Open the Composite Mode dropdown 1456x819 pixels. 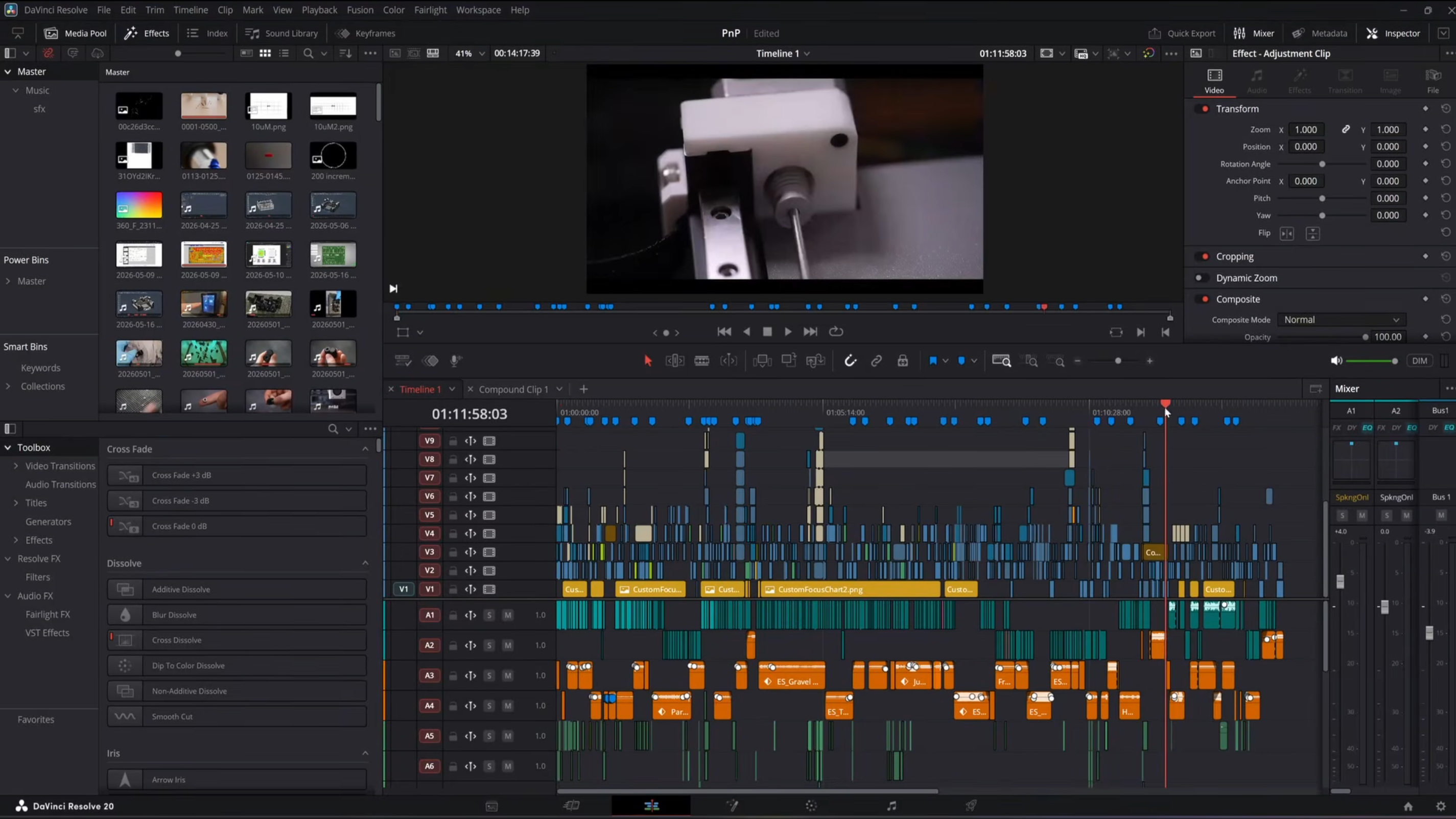point(1342,320)
